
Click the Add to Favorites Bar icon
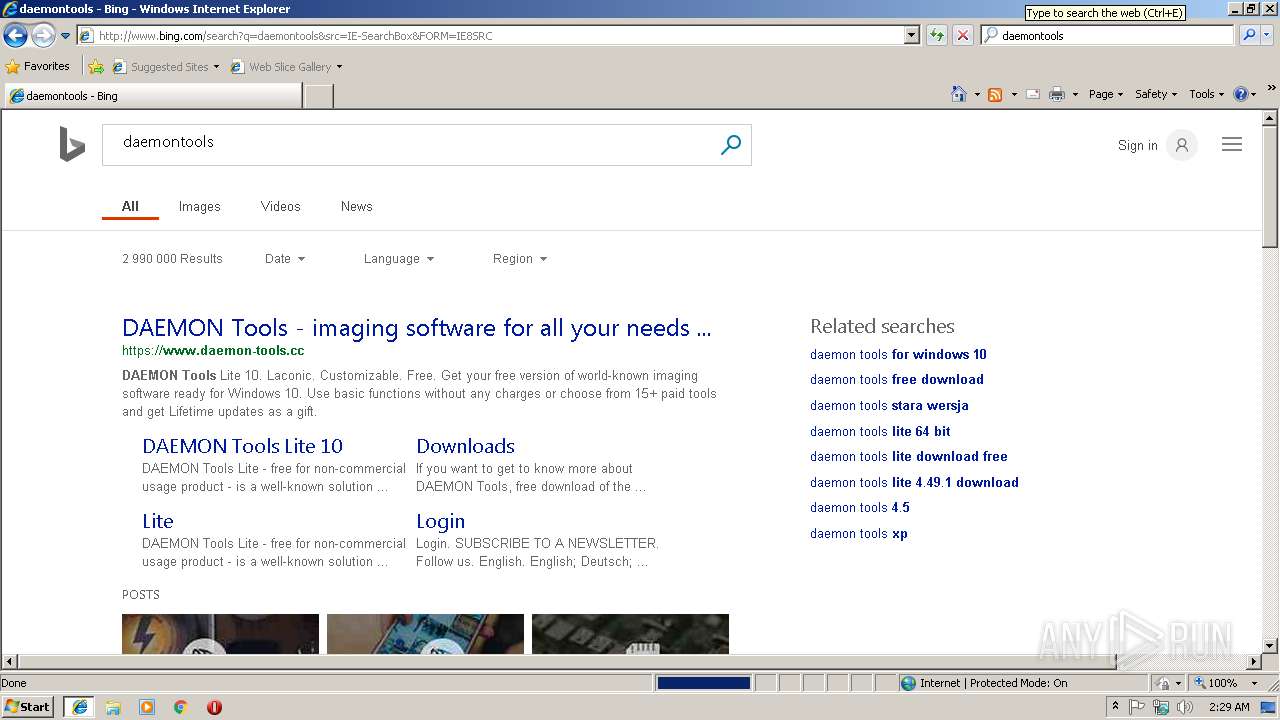point(96,67)
